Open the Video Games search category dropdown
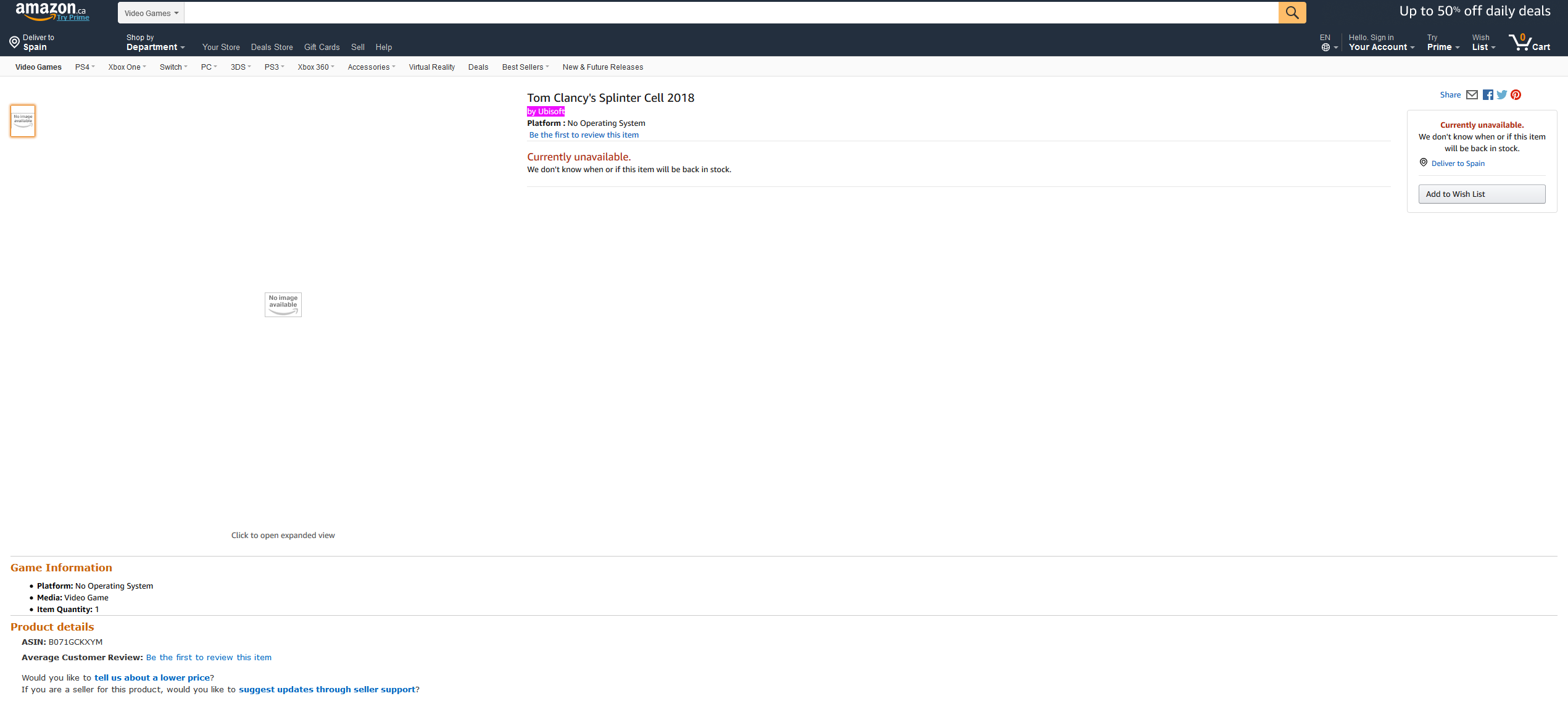 151,13
